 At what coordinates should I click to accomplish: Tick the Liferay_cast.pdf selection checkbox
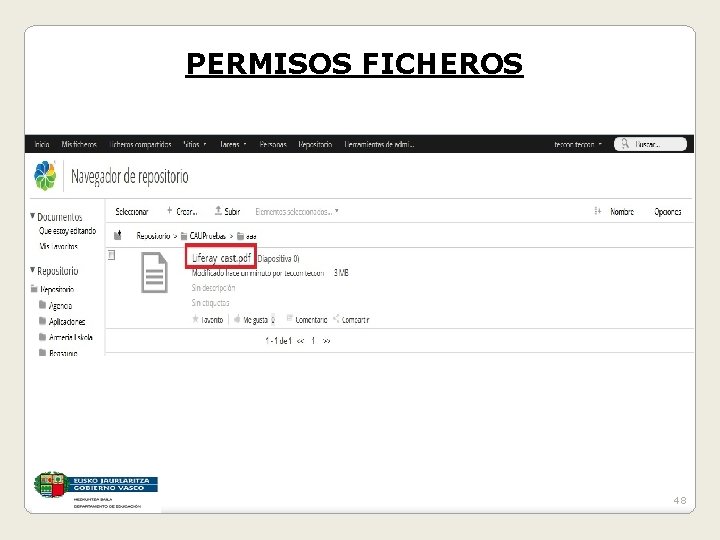(112, 255)
